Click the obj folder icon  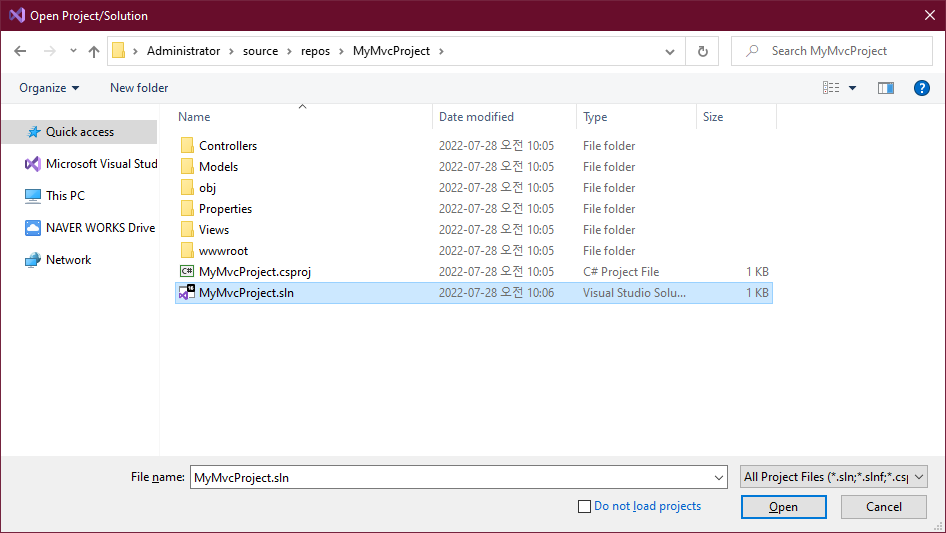[187, 188]
